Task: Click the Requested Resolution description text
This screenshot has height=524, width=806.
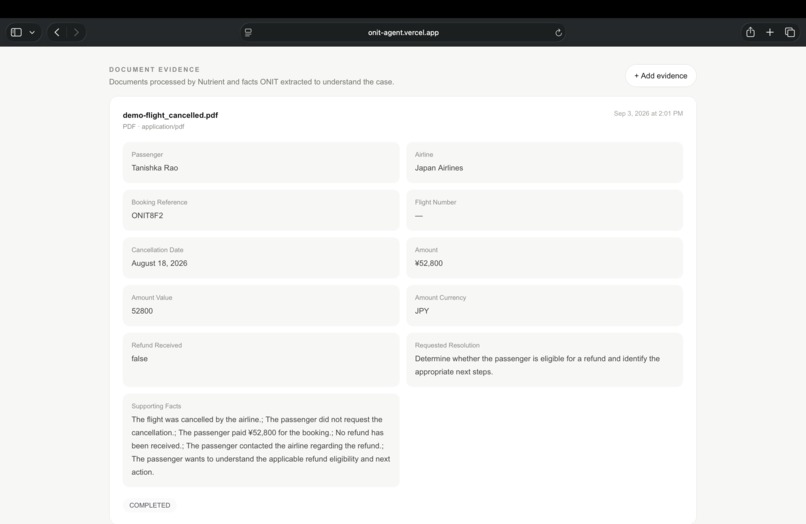Action: pyautogui.click(x=537, y=365)
